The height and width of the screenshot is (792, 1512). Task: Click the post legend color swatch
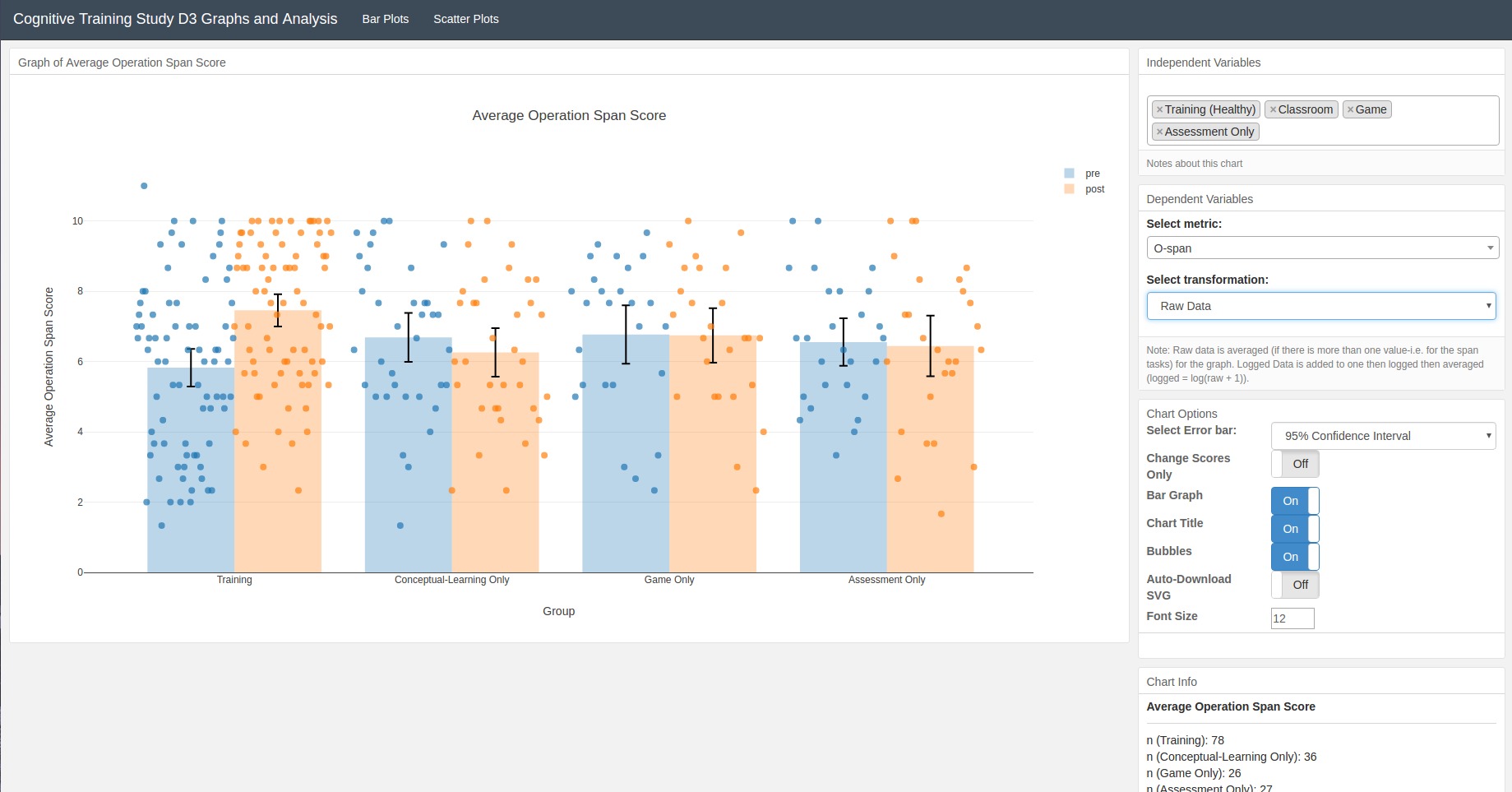pos(1069,189)
